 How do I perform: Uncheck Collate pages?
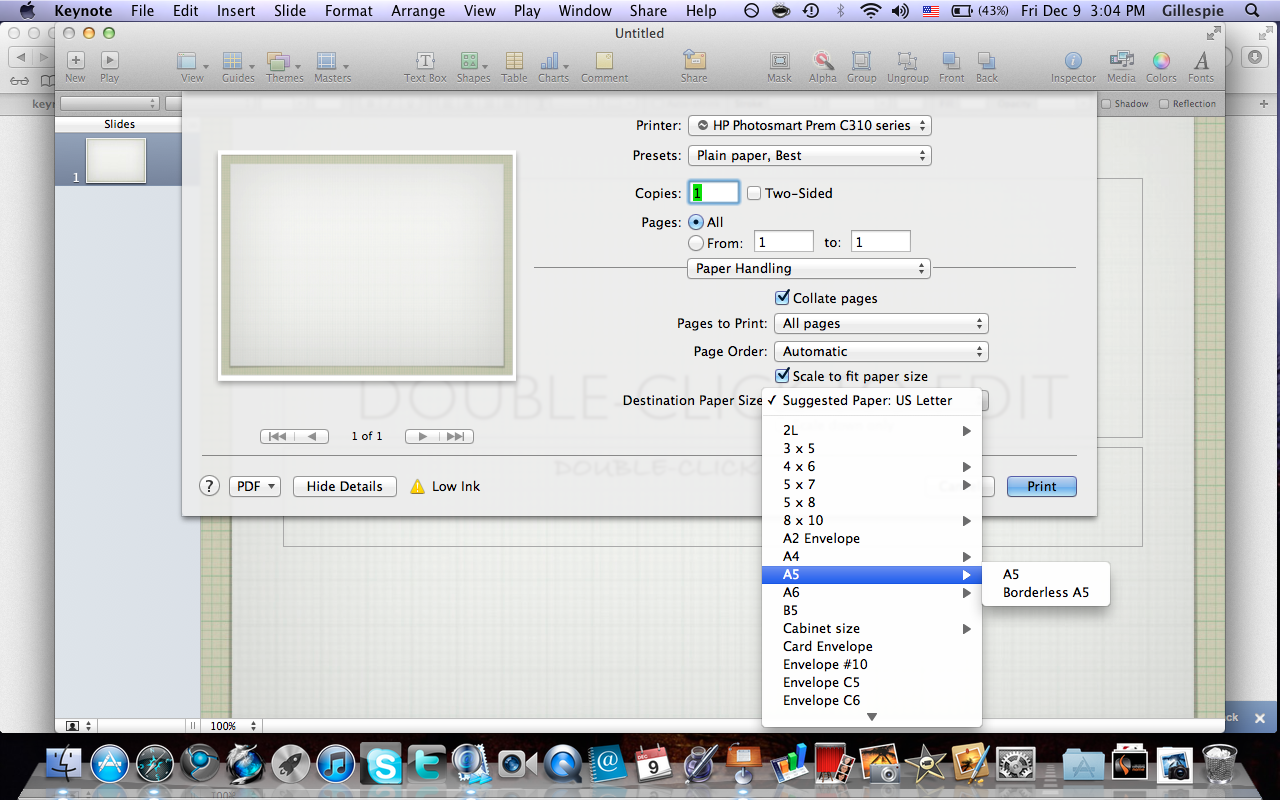[783, 298]
